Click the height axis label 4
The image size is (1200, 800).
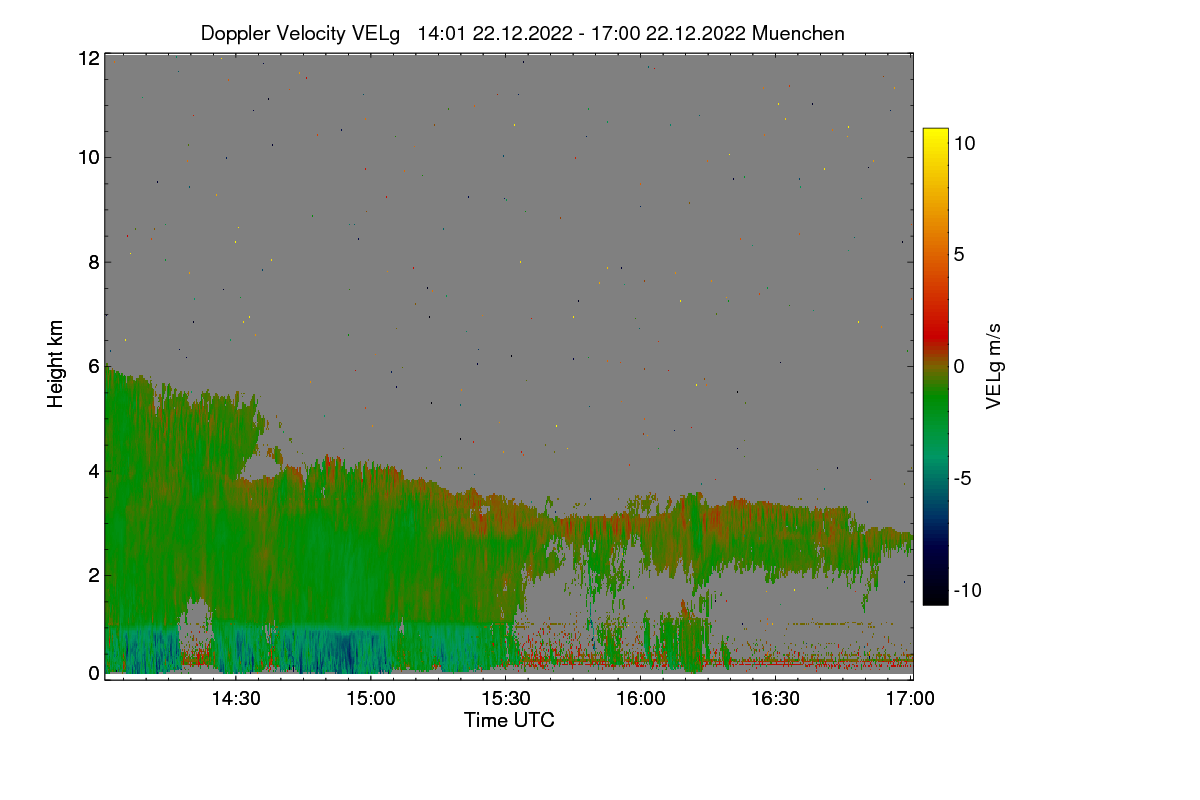click(94, 470)
